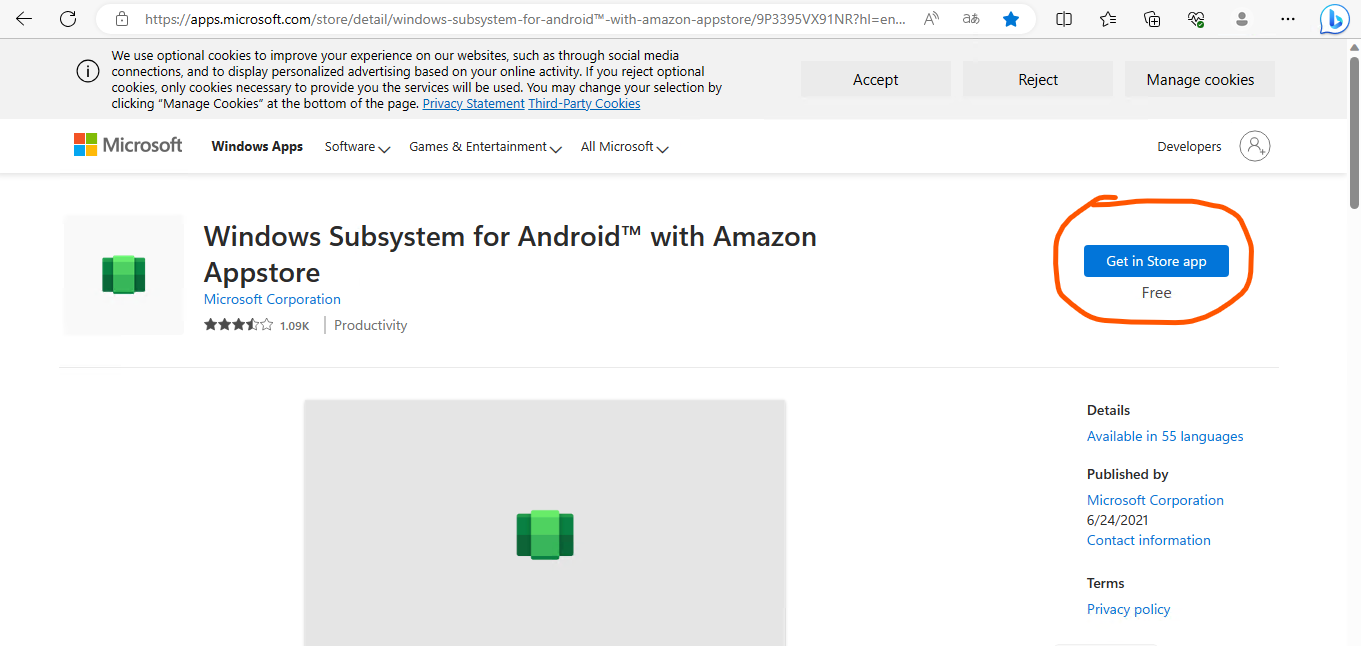Open the Third-Party Cookies link
The image size is (1361, 646).
click(x=584, y=104)
